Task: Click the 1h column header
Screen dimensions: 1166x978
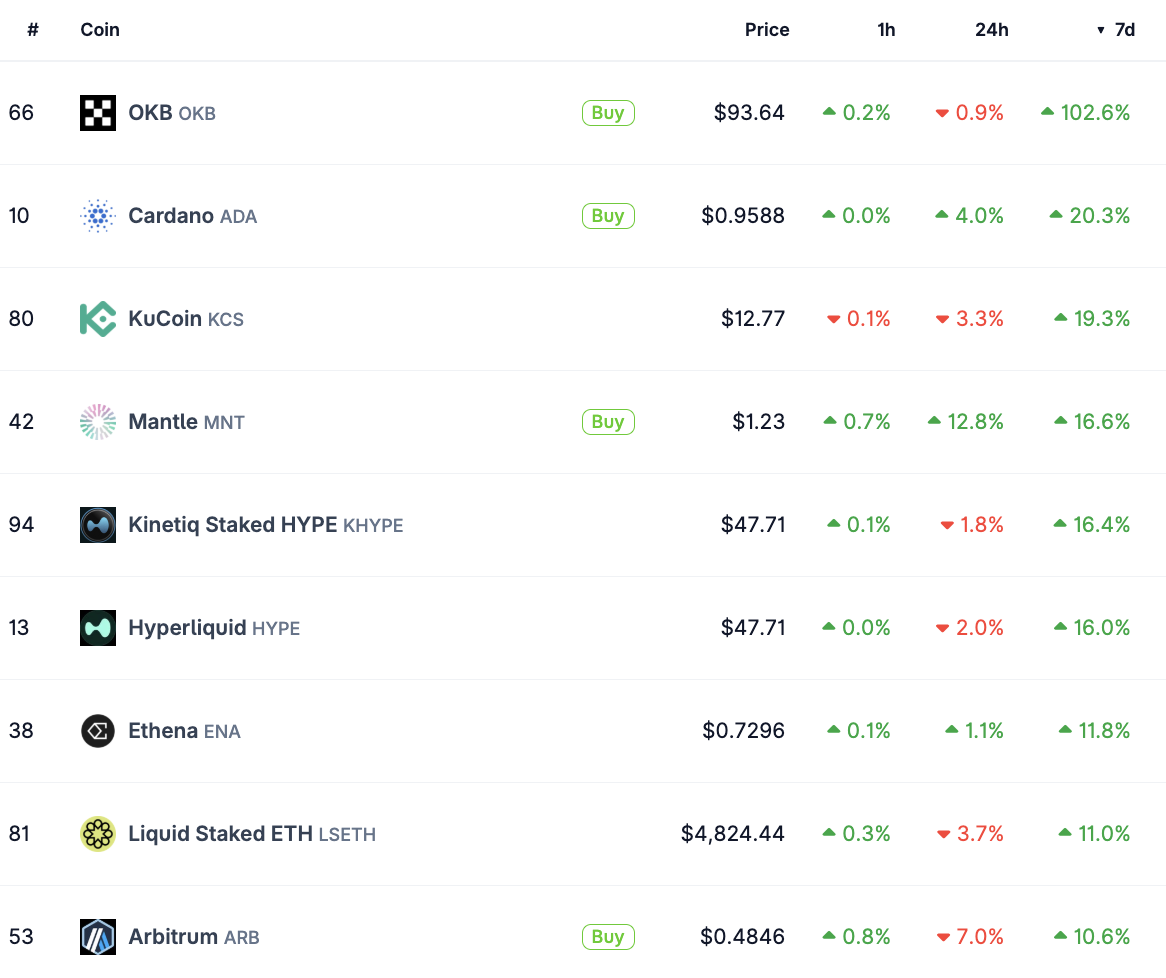Action: (886, 30)
